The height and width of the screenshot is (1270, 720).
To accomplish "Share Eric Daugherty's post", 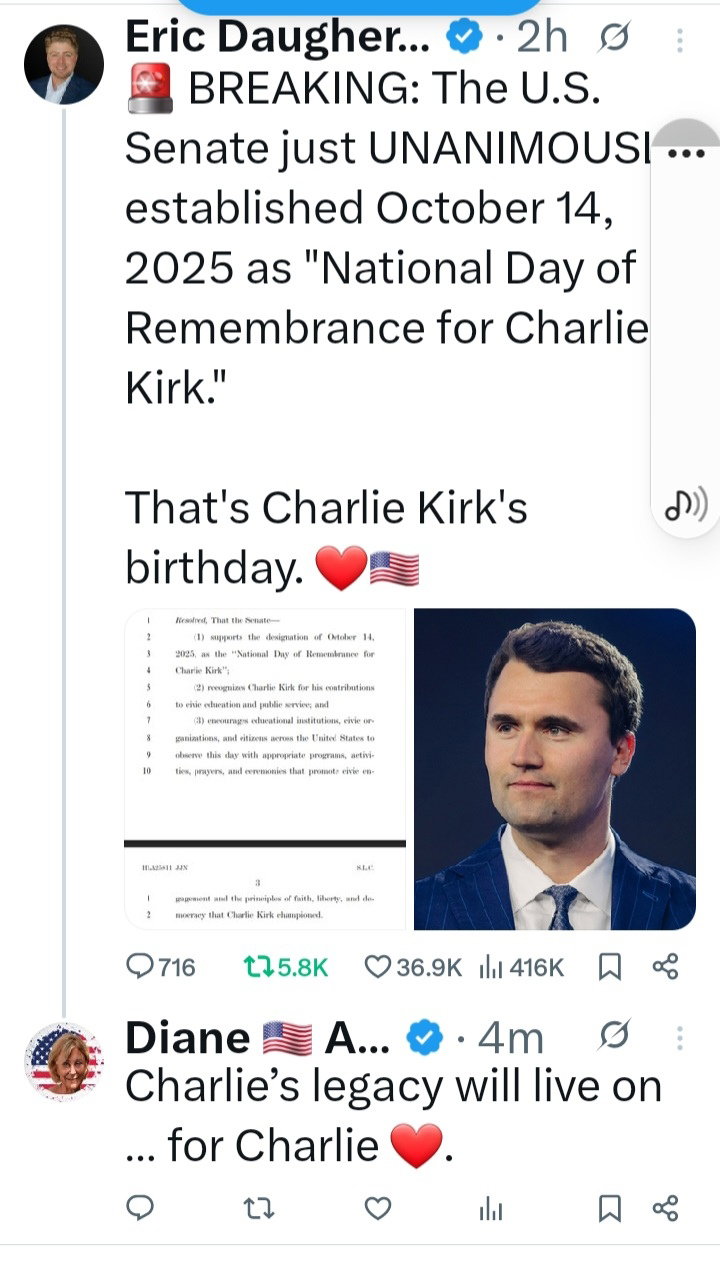I will click(x=665, y=966).
